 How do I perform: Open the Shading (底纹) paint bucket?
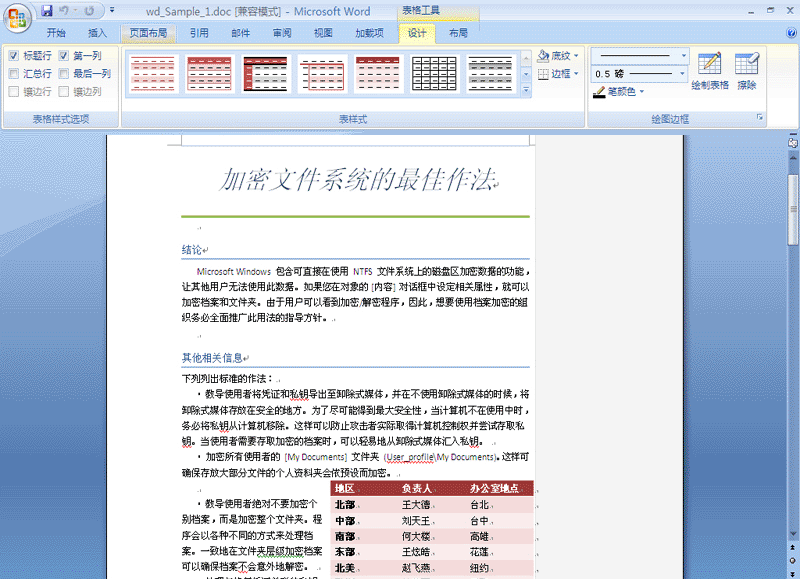(545, 56)
